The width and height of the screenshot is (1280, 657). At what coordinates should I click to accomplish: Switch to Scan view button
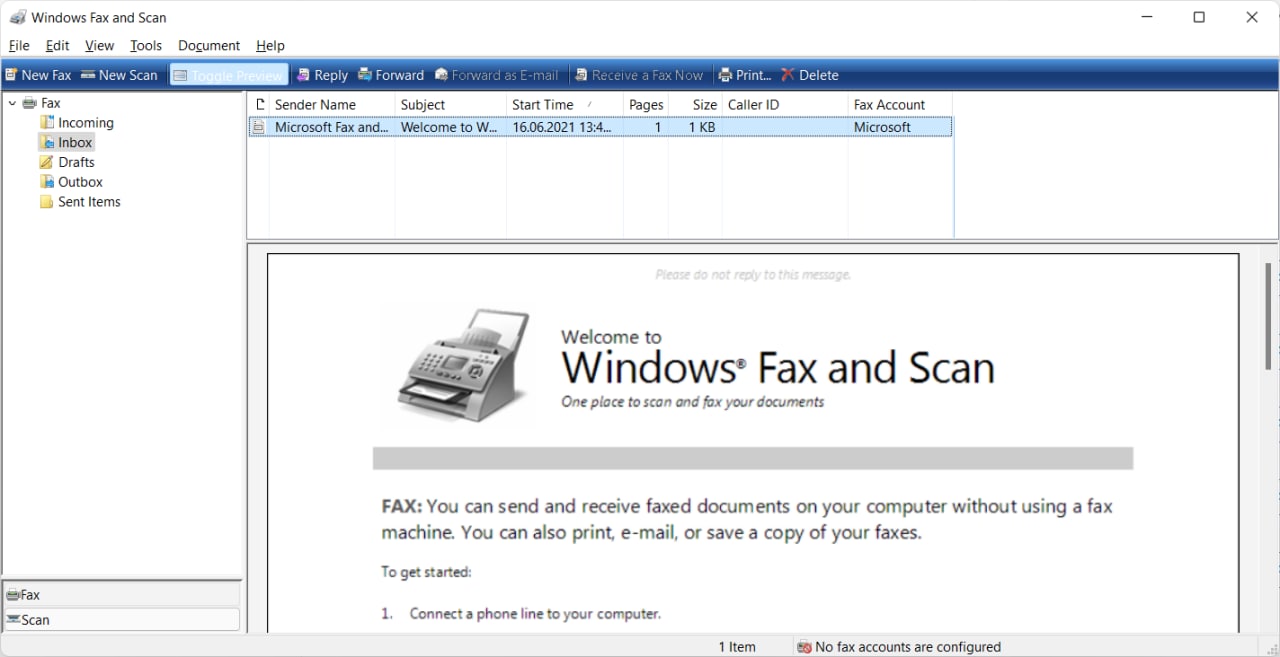pyautogui.click(x=122, y=620)
